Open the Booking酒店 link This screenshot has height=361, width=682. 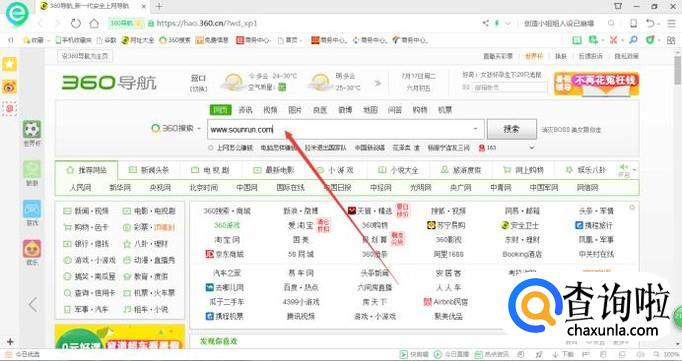522,254
